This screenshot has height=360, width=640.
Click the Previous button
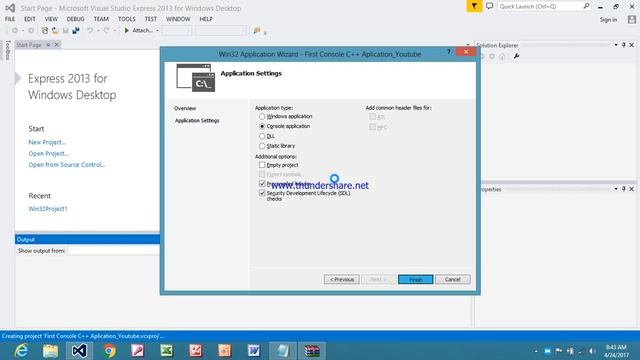[x=342, y=280]
